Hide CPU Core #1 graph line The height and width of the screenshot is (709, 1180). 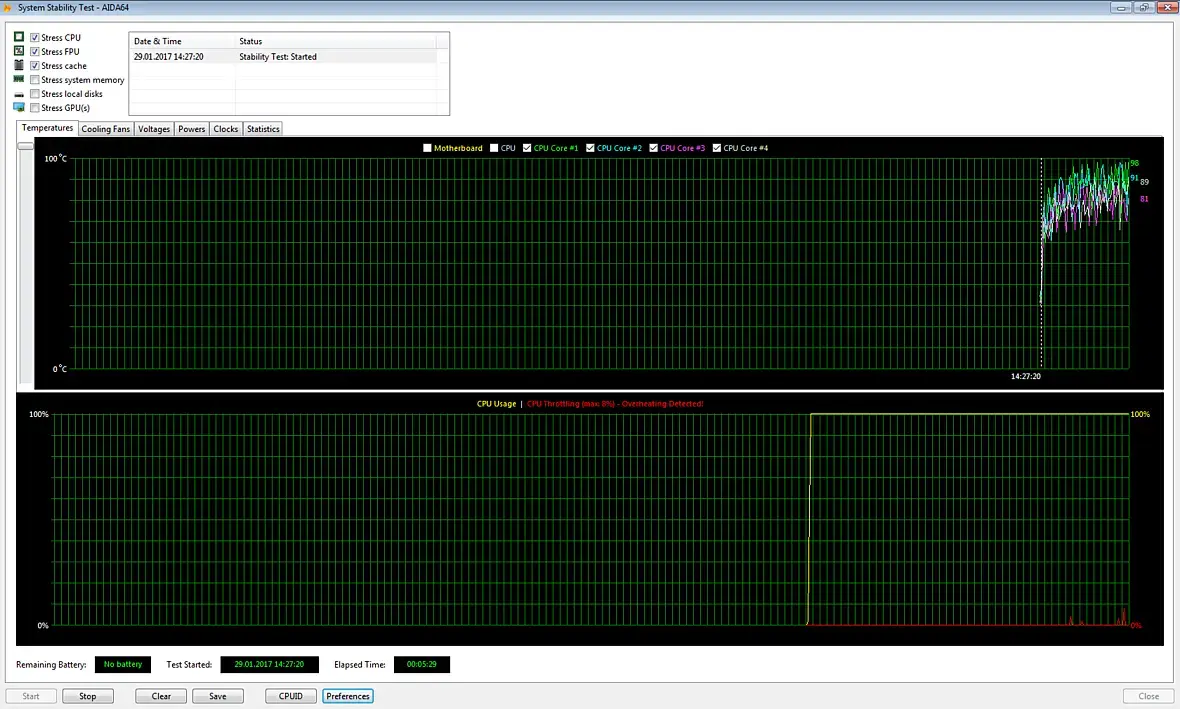[x=527, y=148]
